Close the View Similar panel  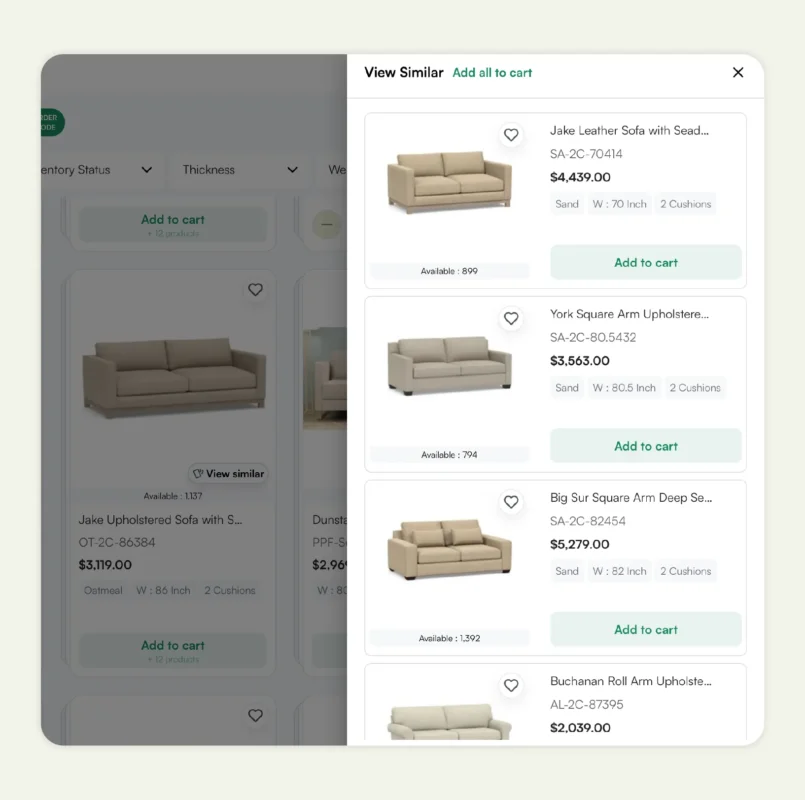(738, 72)
